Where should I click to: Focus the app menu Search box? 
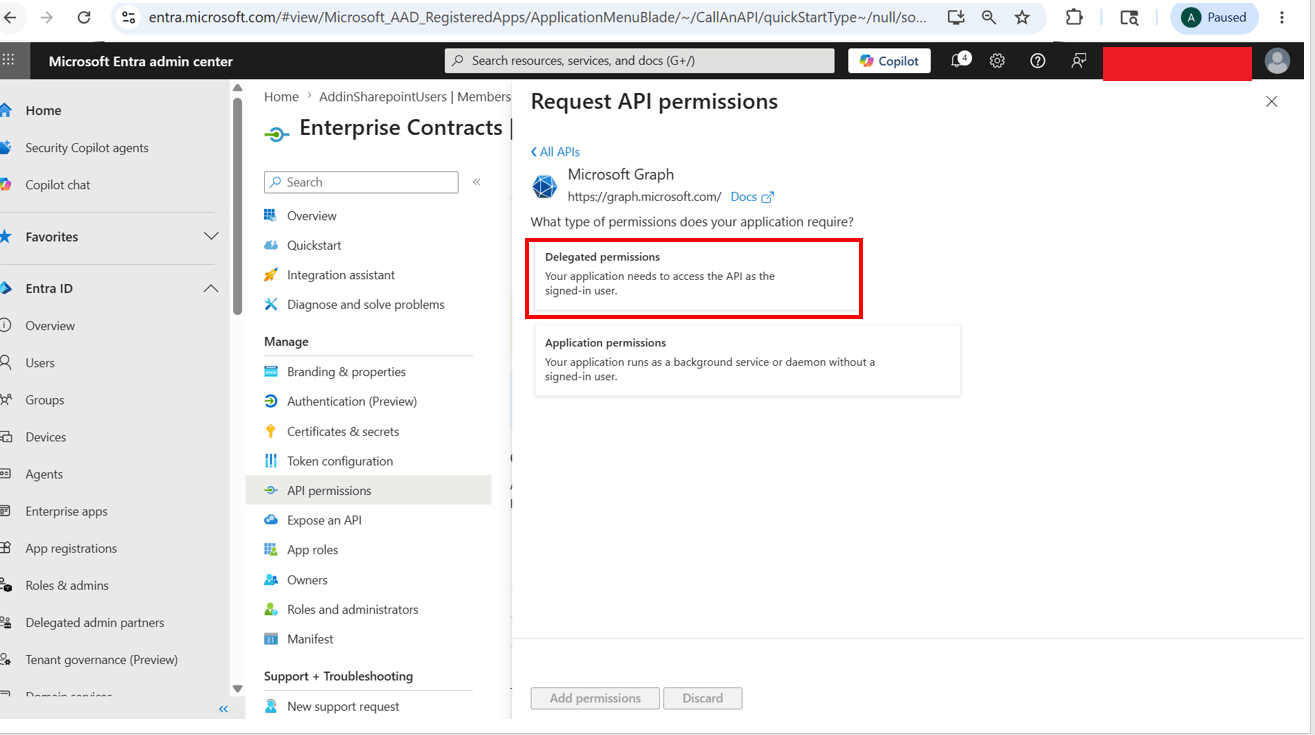tap(361, 182)
